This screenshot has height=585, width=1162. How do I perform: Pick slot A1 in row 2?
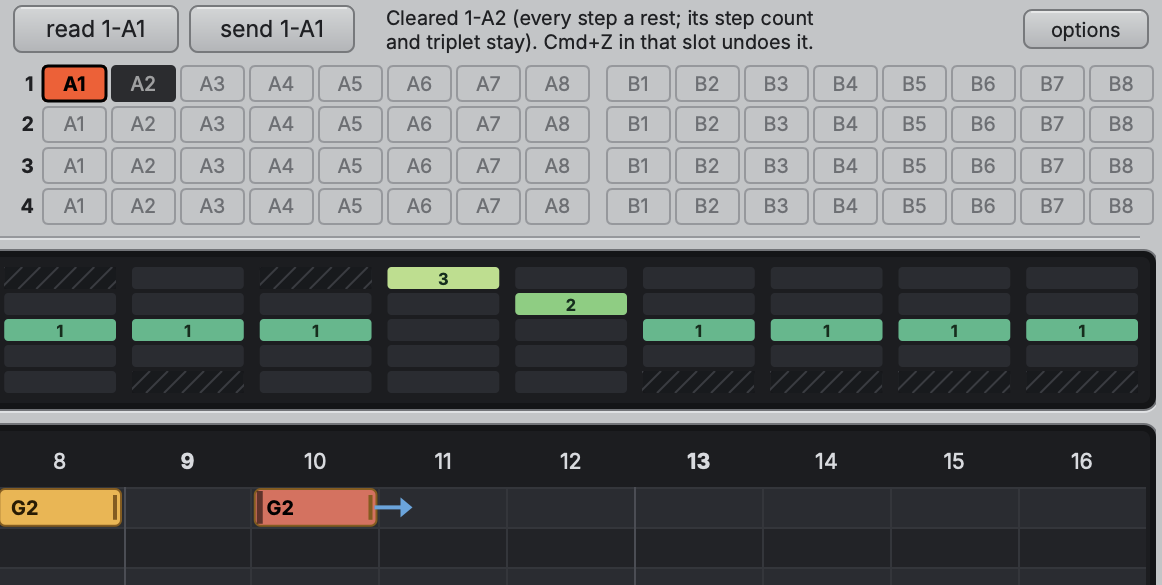click(x=74, y=124)
